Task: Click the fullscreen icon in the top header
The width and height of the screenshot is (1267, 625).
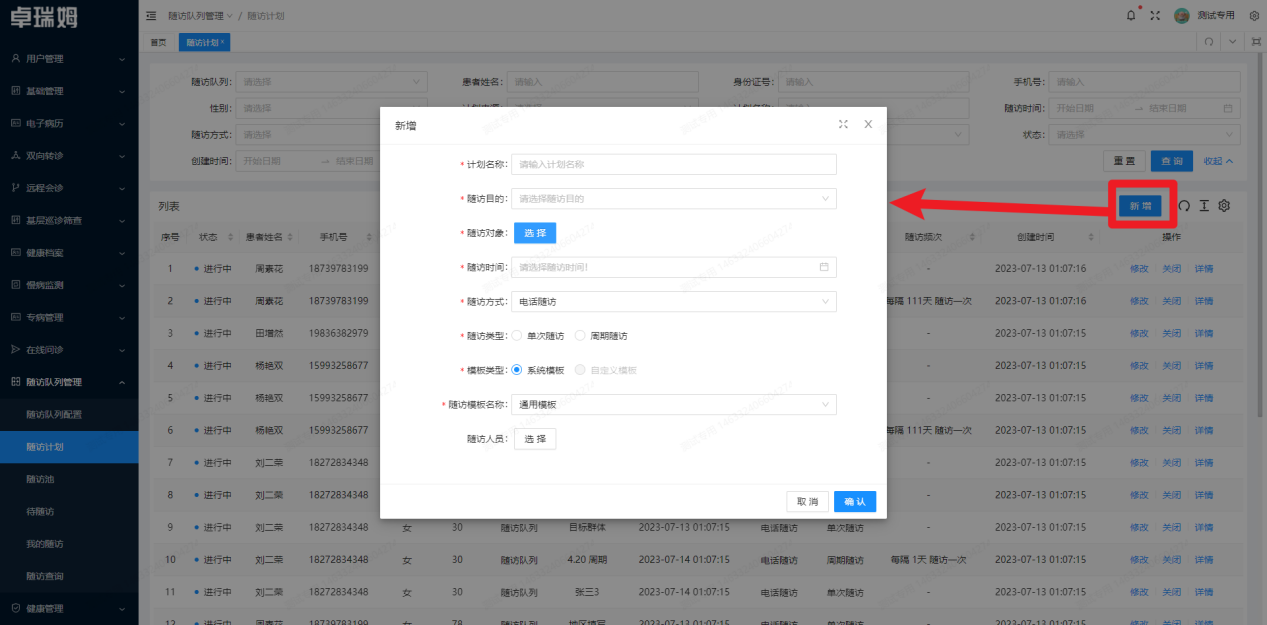Action: (1155, 15)
